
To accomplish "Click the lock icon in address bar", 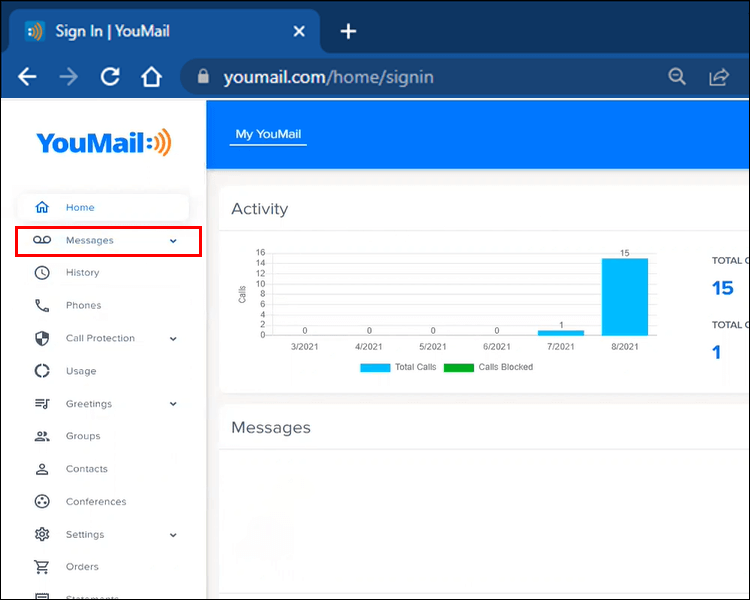I will pyautogui.click(x=203, y=76).
